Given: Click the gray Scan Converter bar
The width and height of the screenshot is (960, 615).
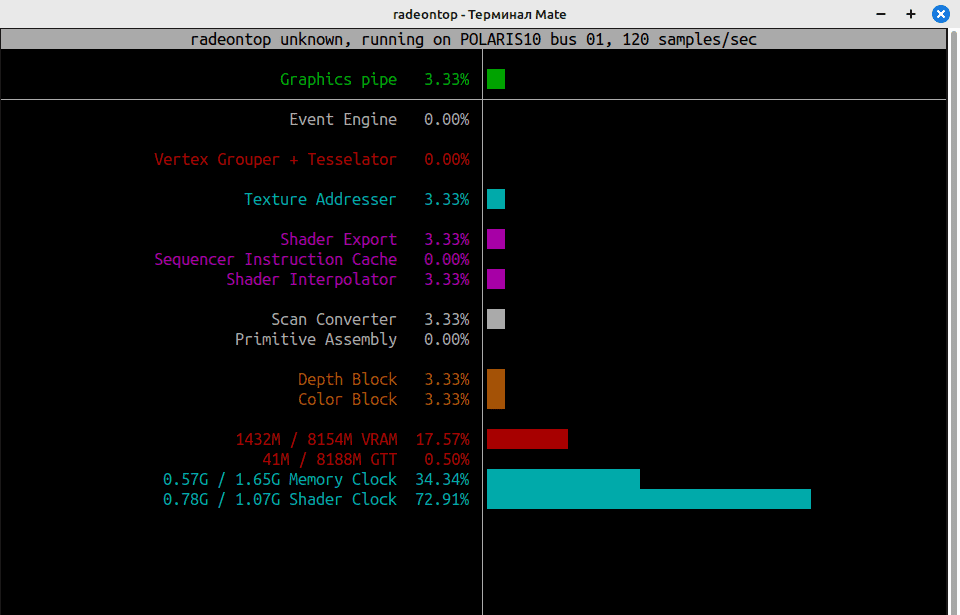Looking at the screenshot, I should tap(496, 319).
